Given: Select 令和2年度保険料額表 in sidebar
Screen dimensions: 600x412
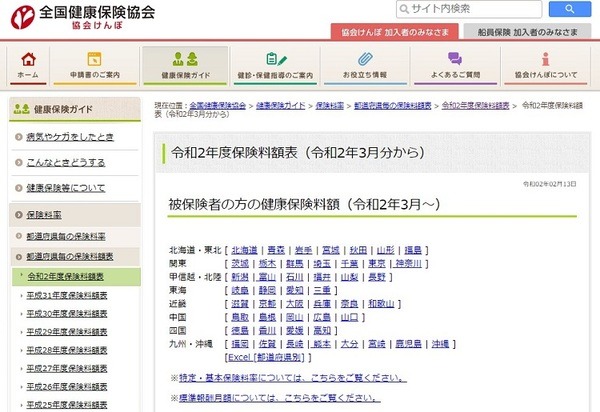Looking at the screenshot, I should click(x=65, y=277).
